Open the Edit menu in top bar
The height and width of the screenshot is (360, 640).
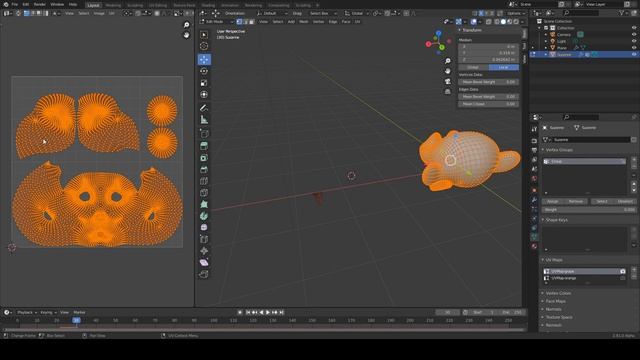(26, 4)
